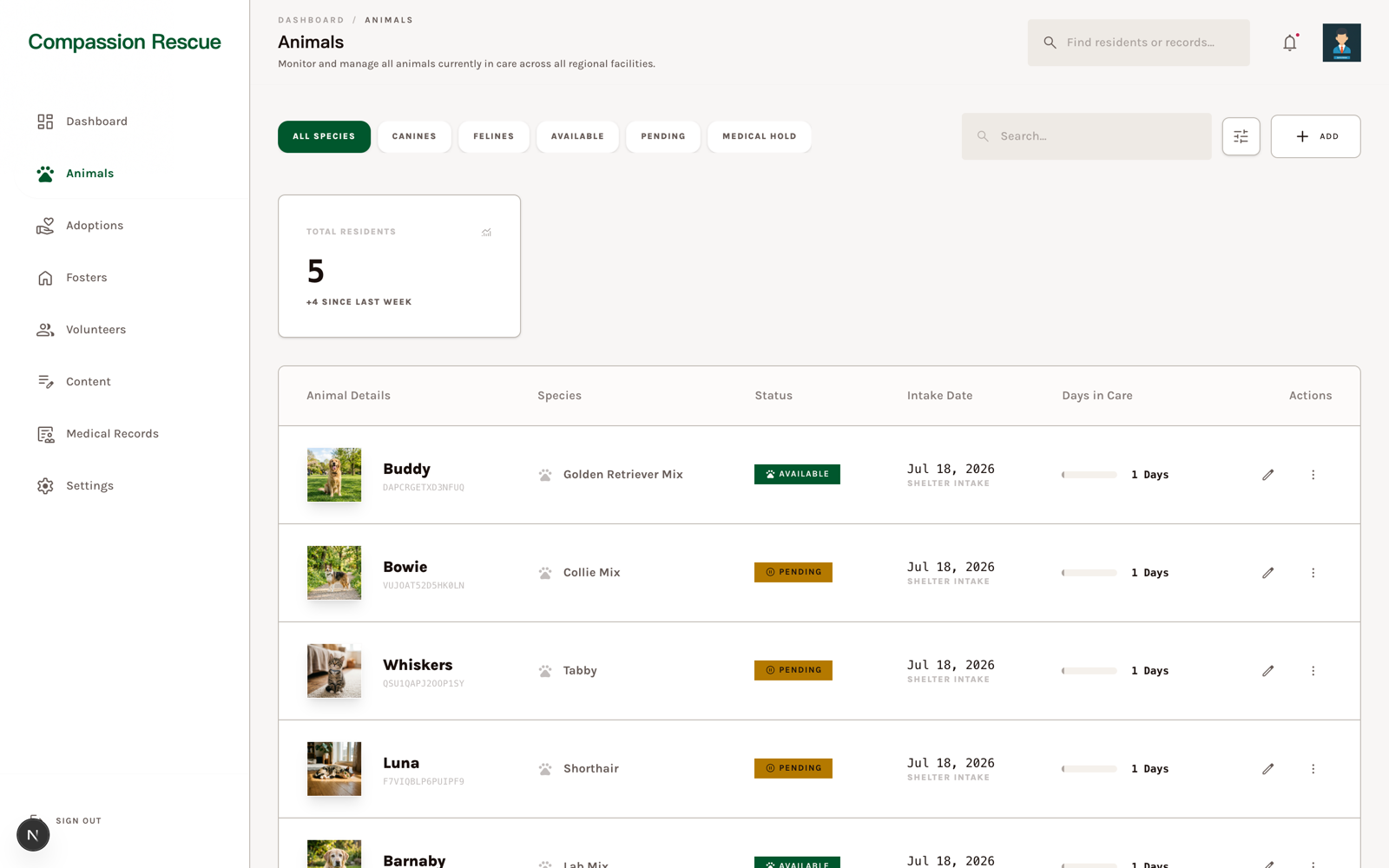Click the pencil edit icon for Bowie

1267,573
